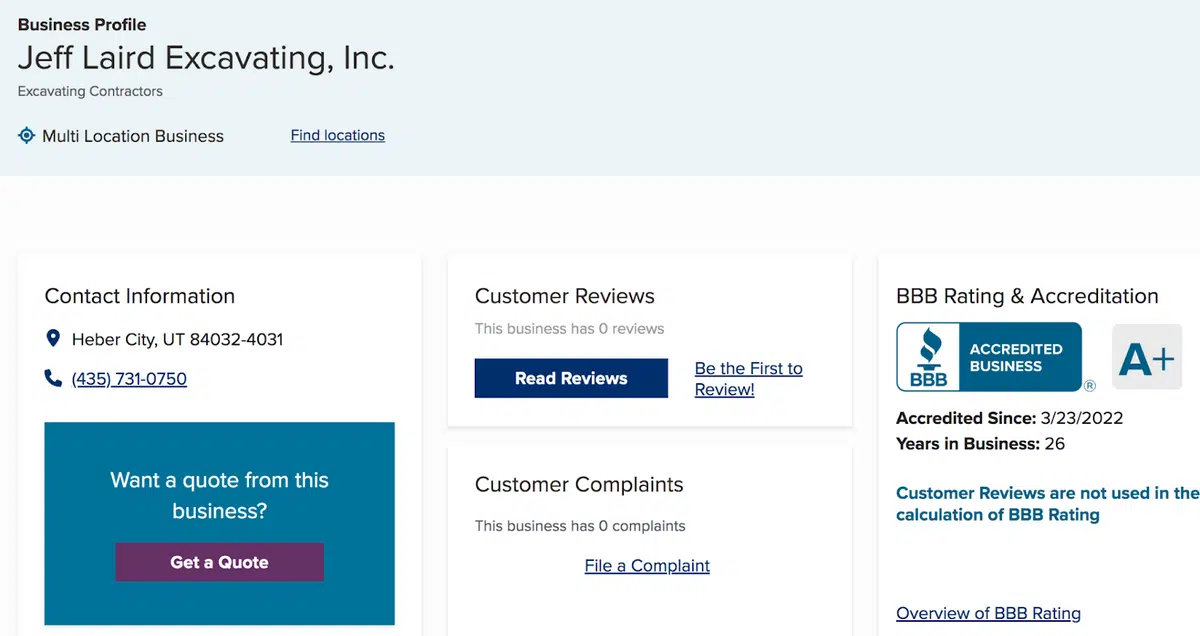Open Be the First to Review link

[748, 379]
